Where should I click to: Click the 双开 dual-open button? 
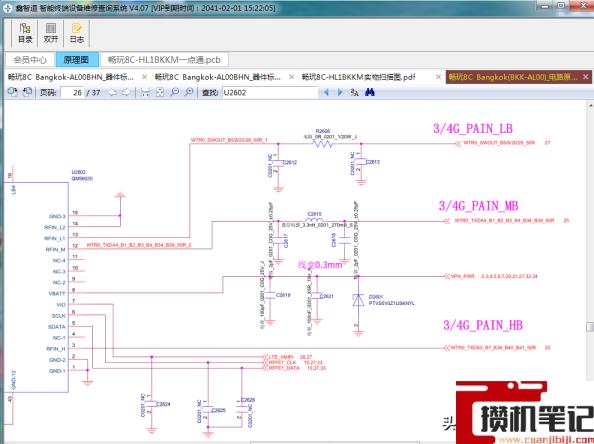pyautogui.click(x=51, y=33)
